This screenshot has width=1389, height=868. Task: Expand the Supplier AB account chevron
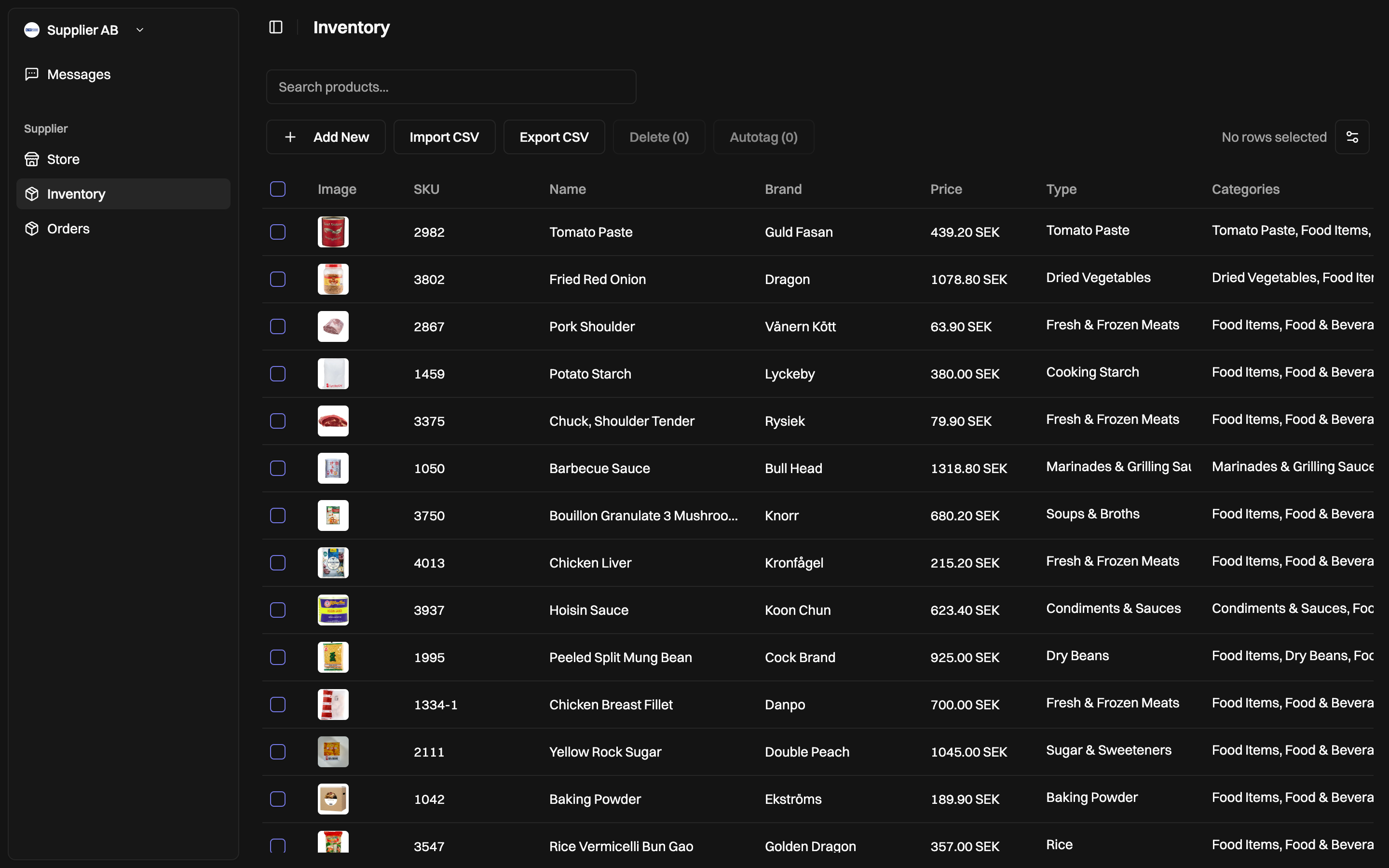[x=139, y=30]
